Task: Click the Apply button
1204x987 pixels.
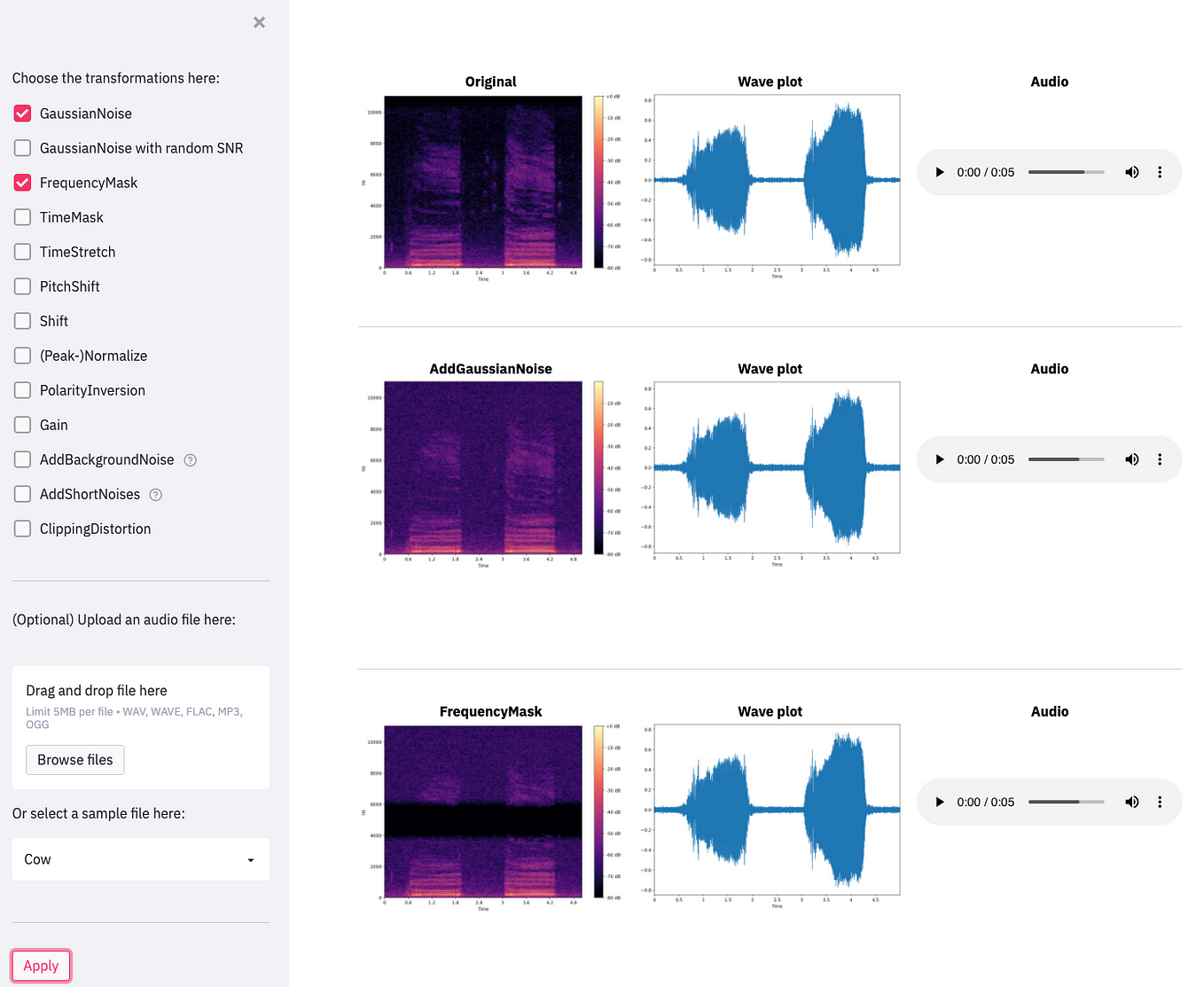Action: pyautogui.click(x=41, y=966)
